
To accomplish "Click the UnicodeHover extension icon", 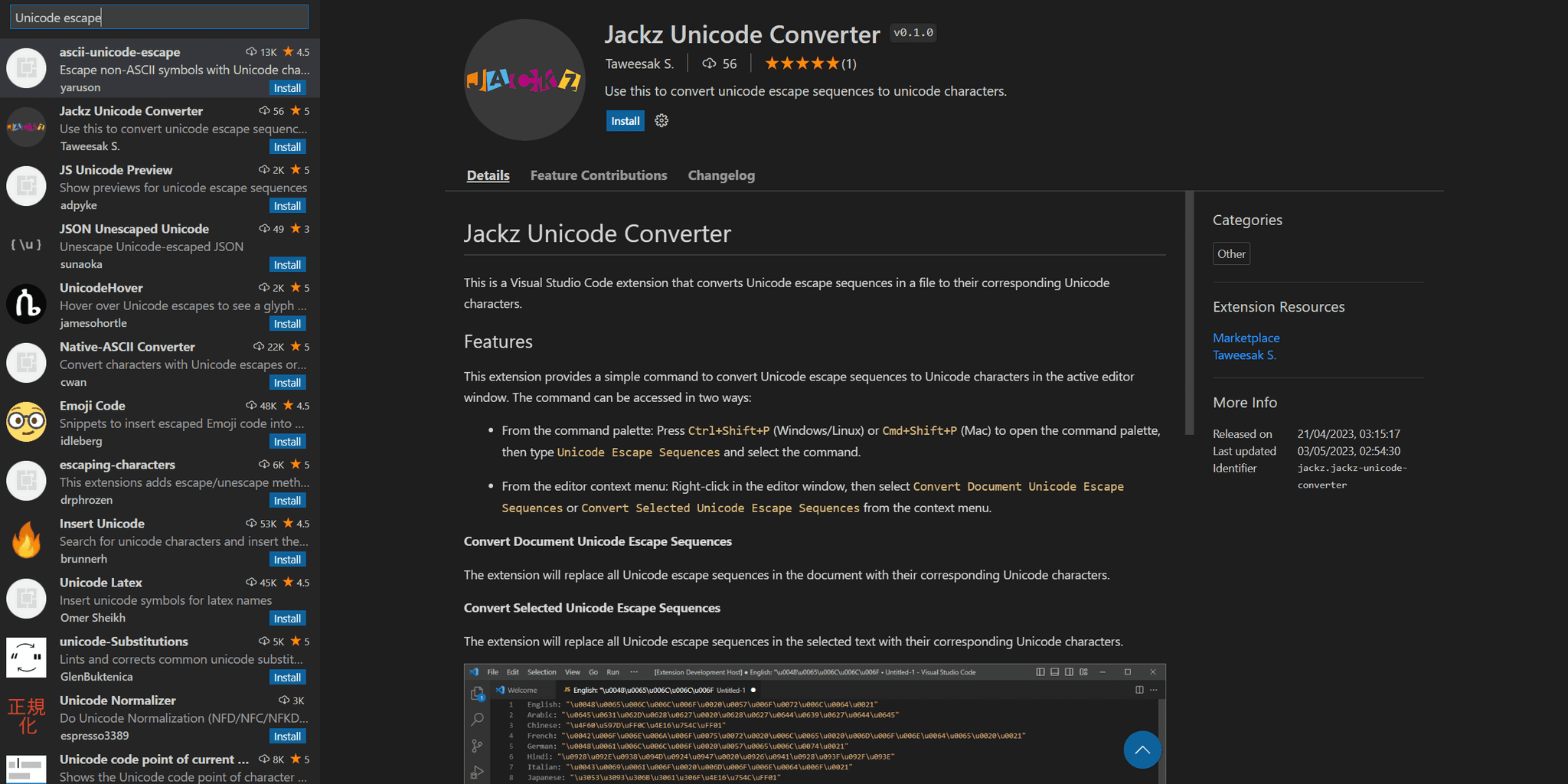I will point(27,304).
